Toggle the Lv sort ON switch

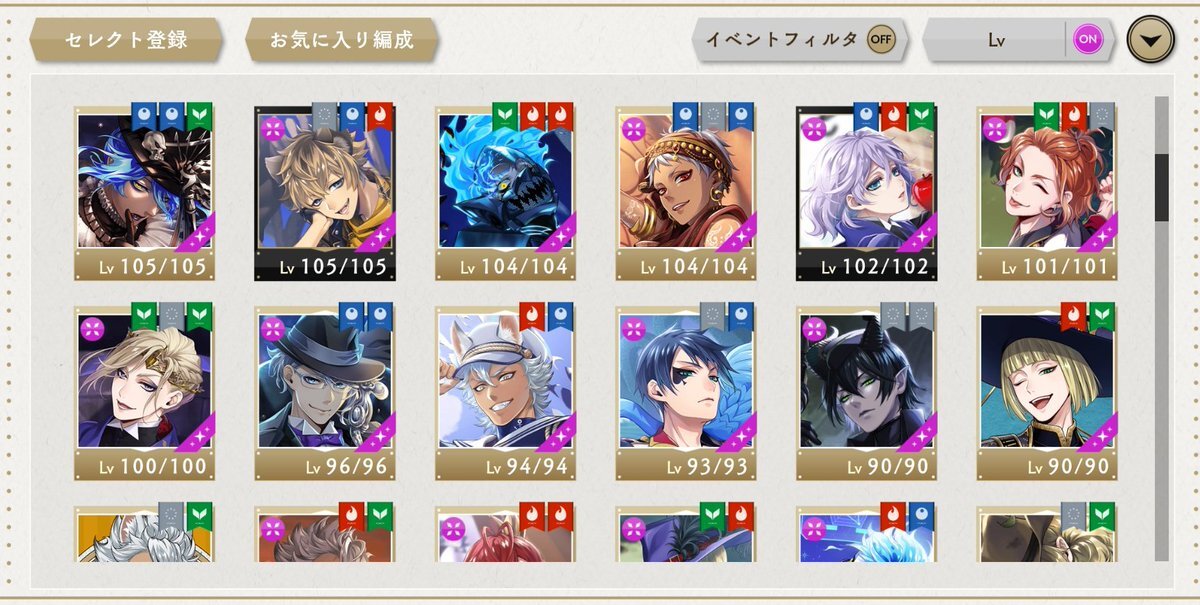(x=1087, y=40)
